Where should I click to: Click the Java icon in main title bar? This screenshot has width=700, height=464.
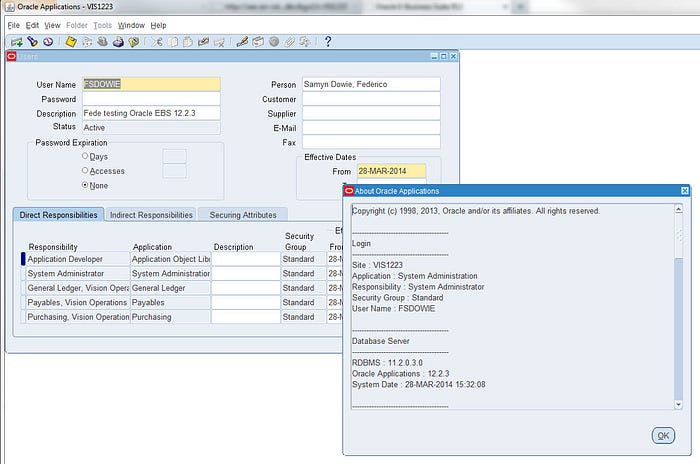9,7
